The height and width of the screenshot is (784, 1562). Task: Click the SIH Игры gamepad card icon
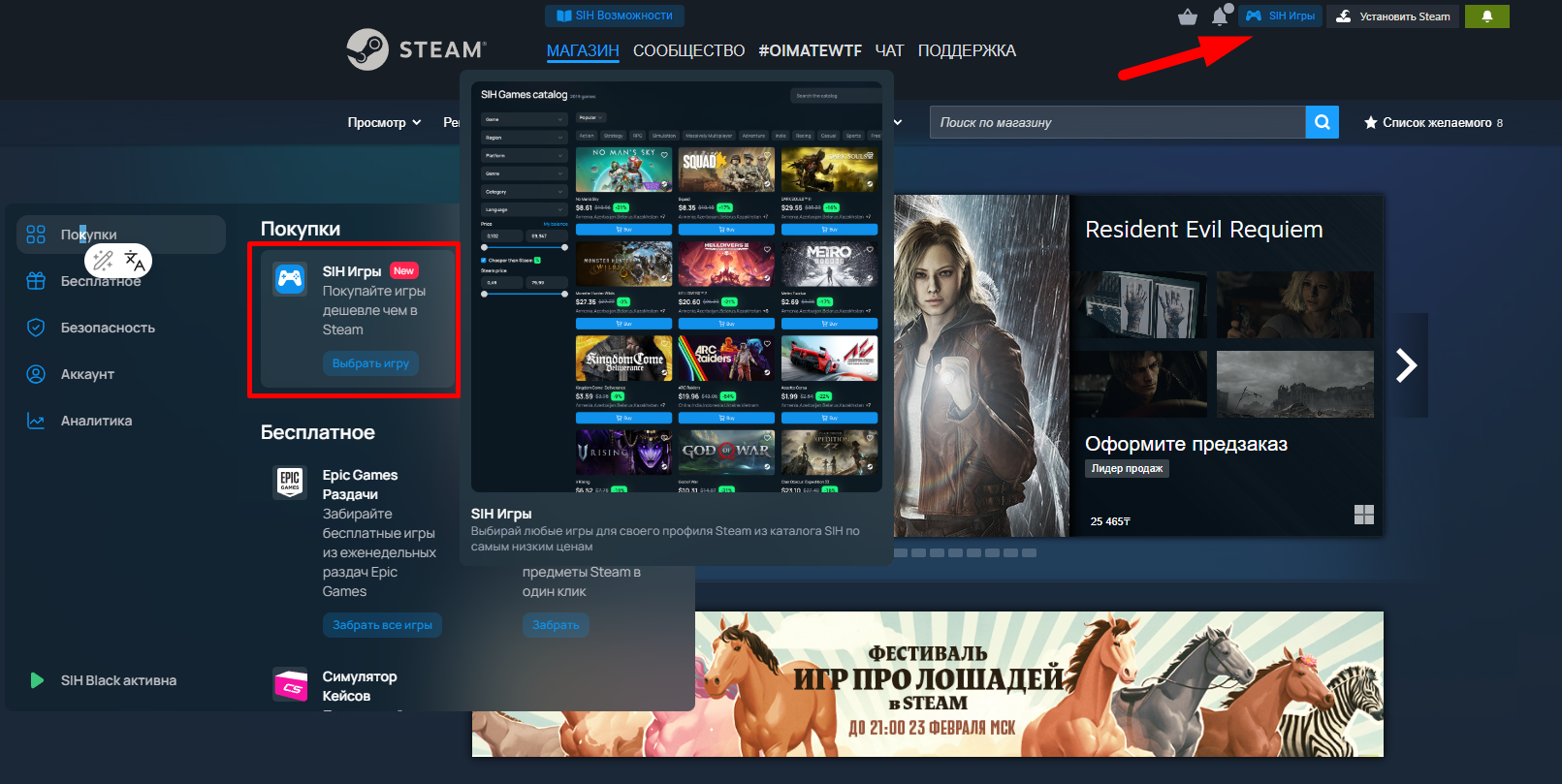[290, 279]
